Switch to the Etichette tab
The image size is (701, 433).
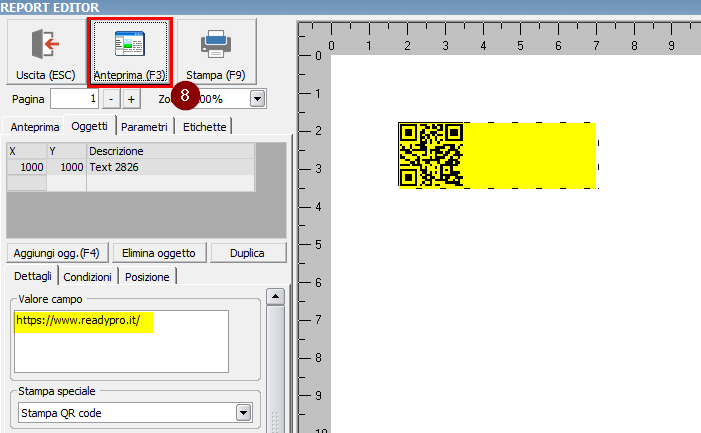pos(205,127)
